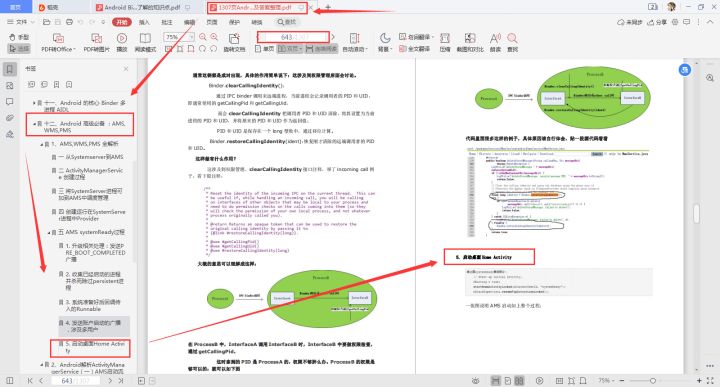Switch to the Android Bi...pdf document tab
Image resolution: width=720 pixels, height=387 pixels.
point(142,7)
